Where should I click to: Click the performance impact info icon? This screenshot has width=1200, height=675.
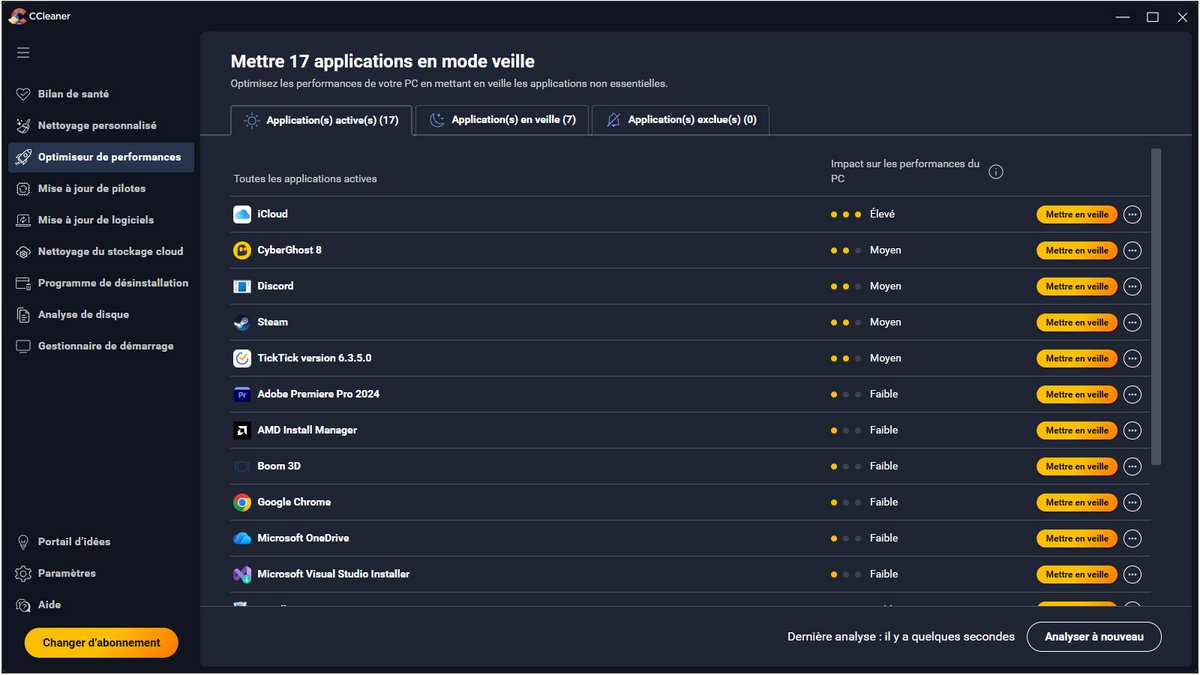(995, 171)
